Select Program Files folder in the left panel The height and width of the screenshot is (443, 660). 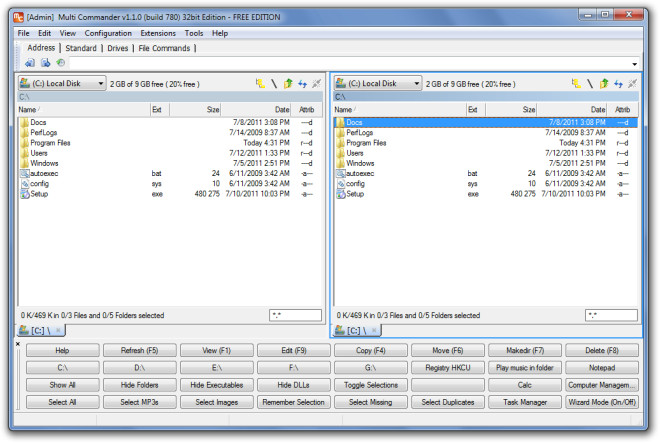tap(170, 143)
